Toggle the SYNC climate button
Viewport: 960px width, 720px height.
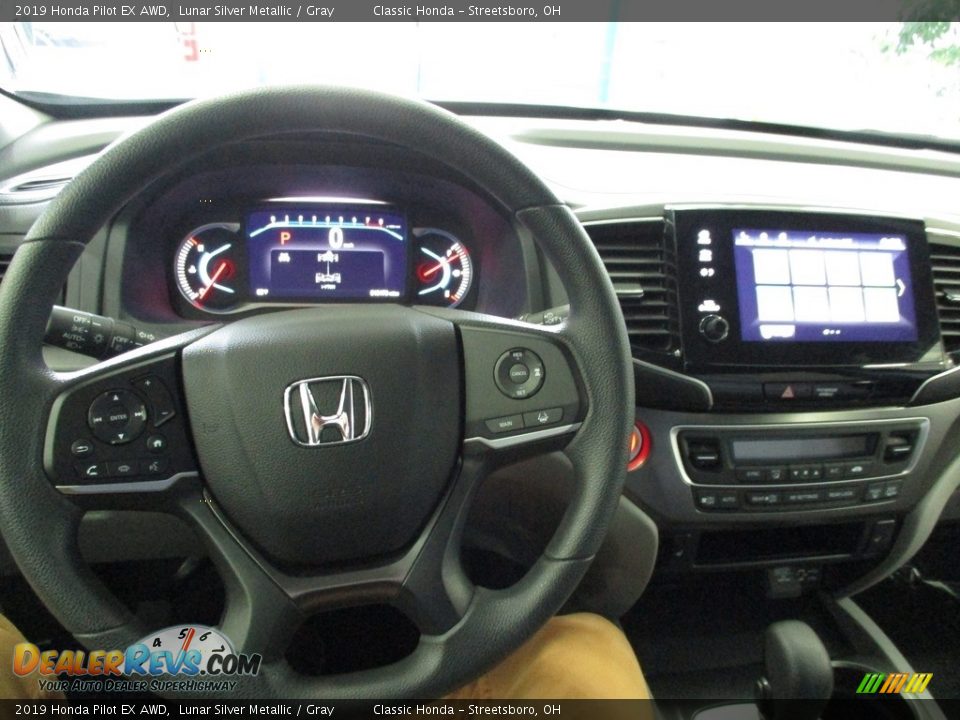(753, 474)
